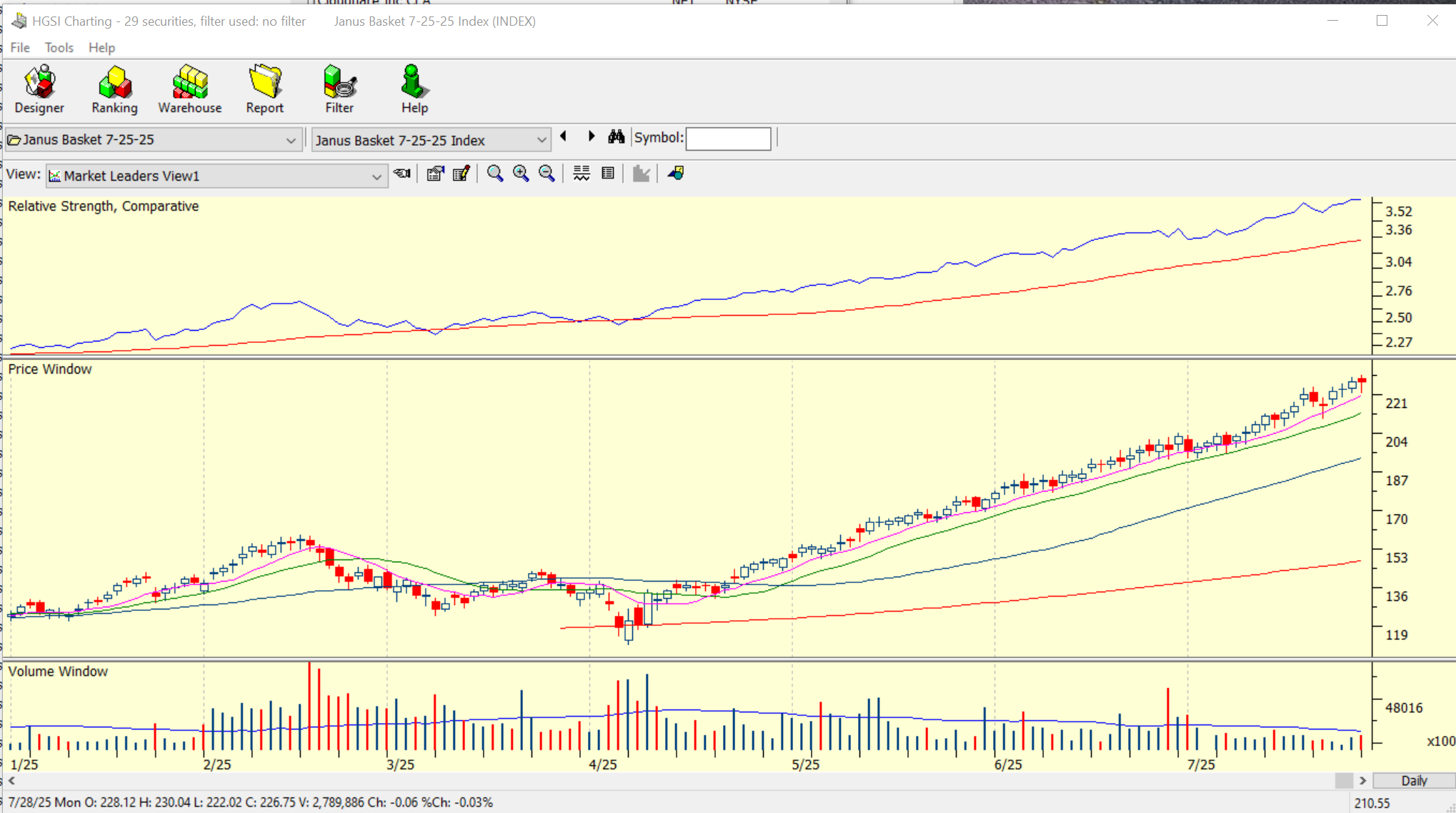Open the Designer tool

pos(39,90)
